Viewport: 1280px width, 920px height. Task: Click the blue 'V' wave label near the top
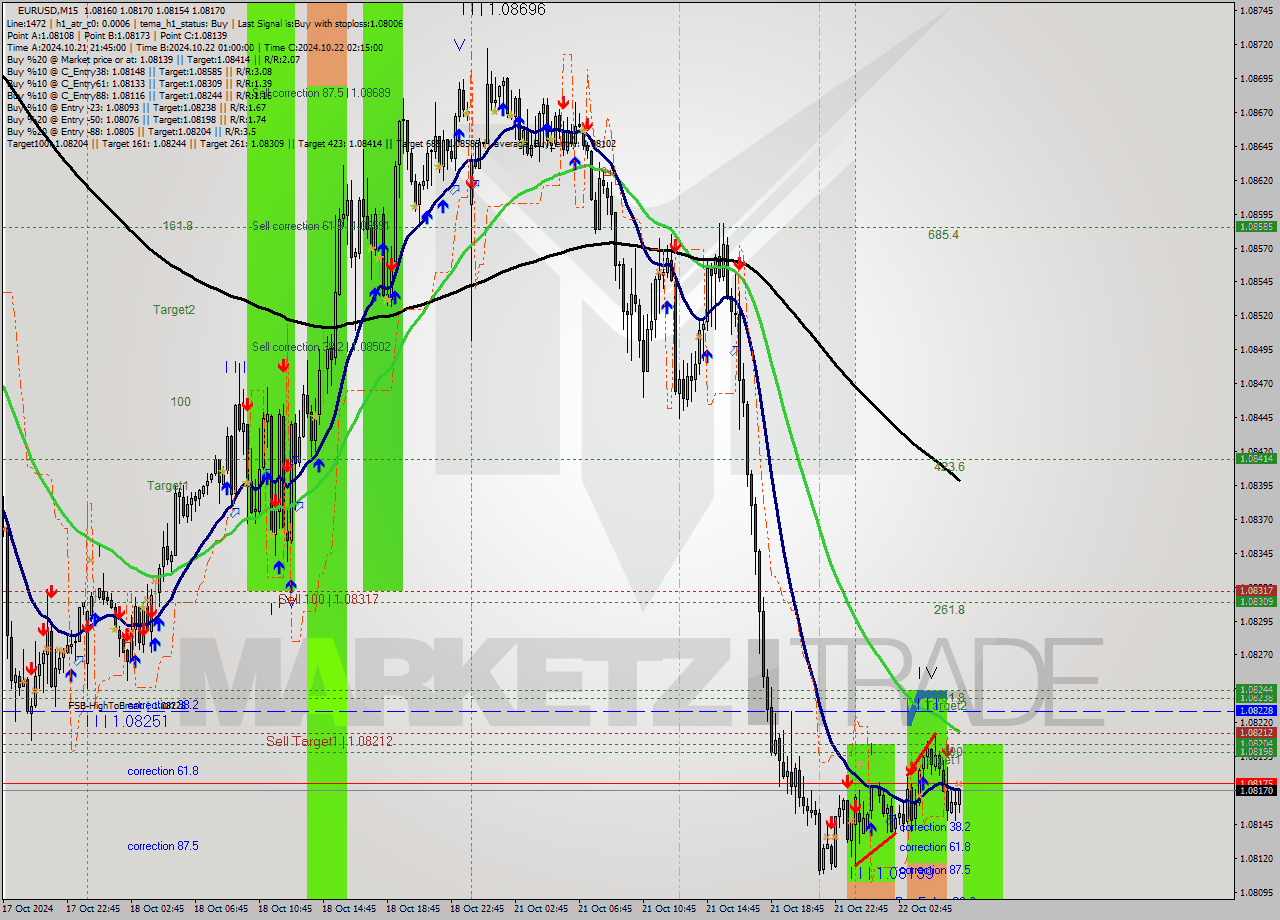[459, 45]
